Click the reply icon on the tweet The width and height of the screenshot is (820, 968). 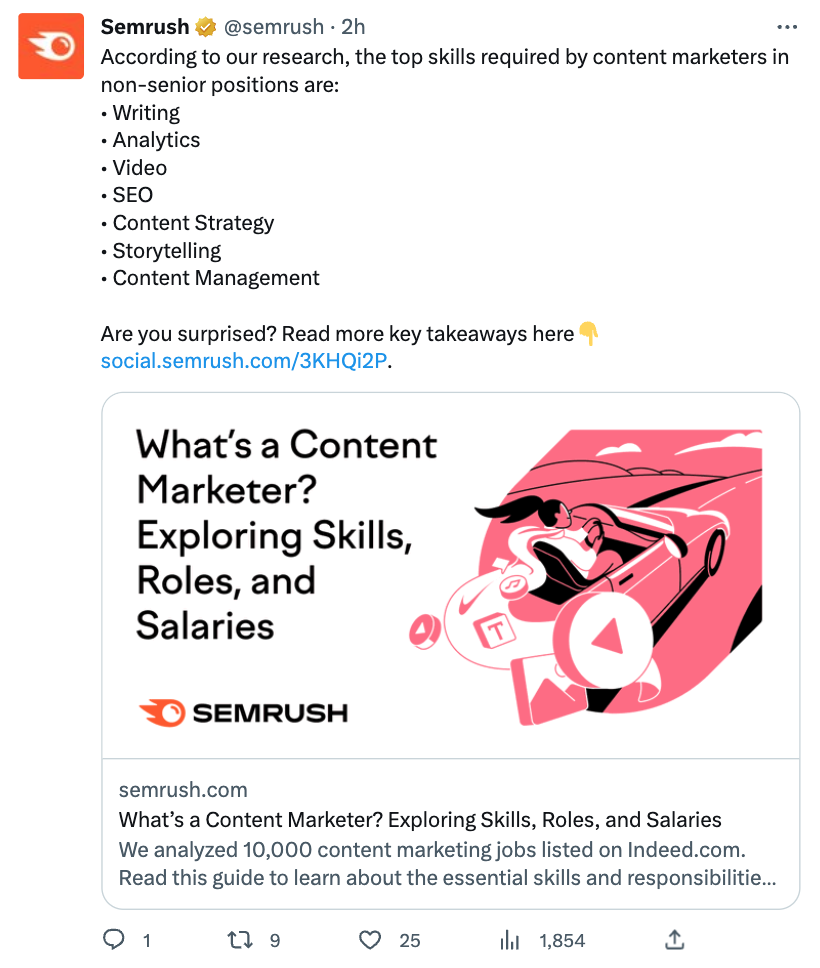coord(115,940)
